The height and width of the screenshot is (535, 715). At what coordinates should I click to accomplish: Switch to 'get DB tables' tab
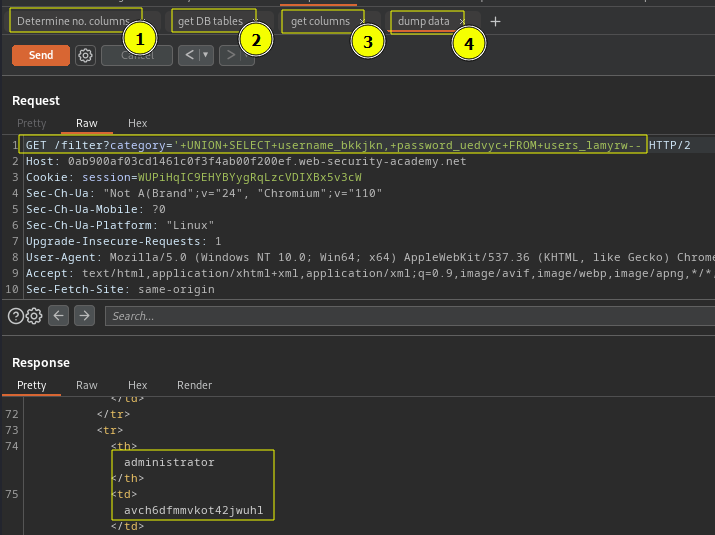click(210, 21)
